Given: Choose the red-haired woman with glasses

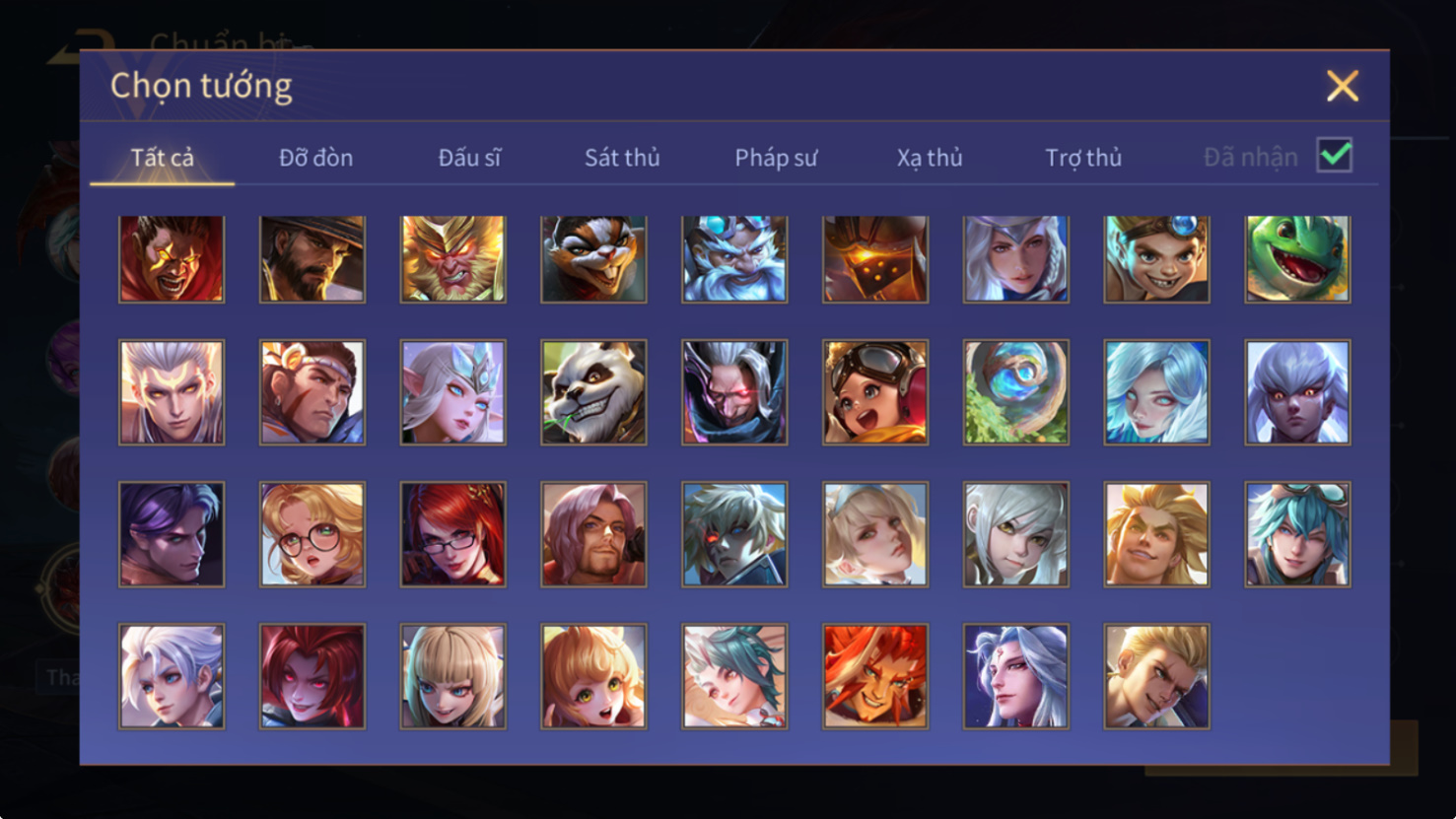Looking at the screenshot, I should (452, 534).
